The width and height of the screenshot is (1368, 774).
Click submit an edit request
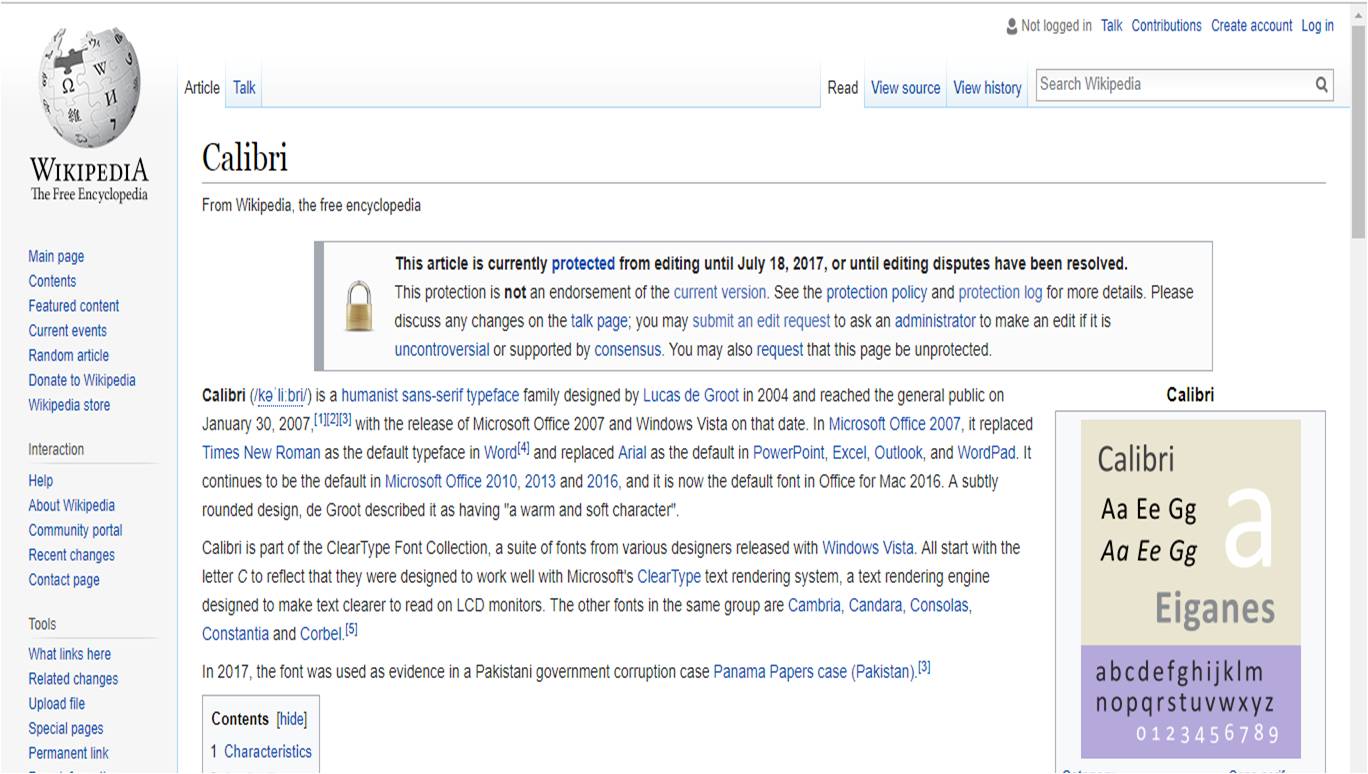pyautogui.click(x=761, y=321)
